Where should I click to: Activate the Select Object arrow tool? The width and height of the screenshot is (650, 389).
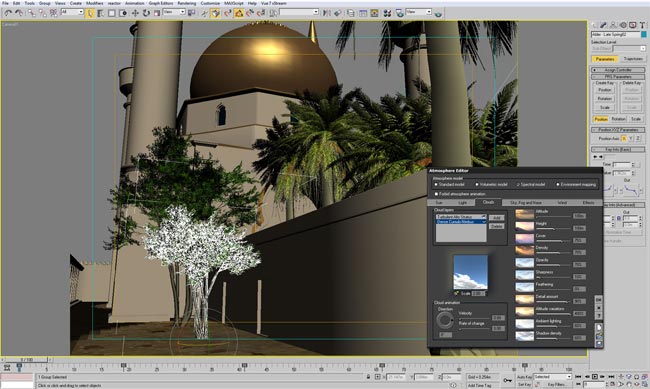[x=90, y=13]
